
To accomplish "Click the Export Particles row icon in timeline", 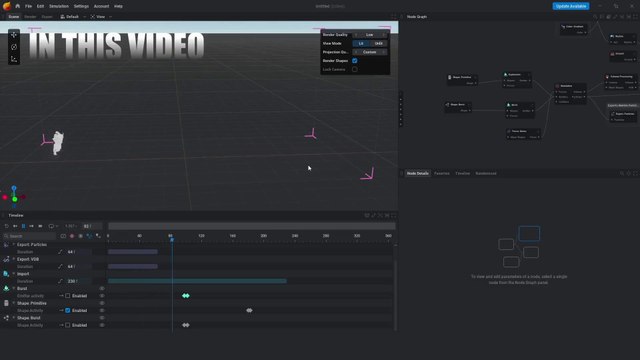I will point(6,244).
